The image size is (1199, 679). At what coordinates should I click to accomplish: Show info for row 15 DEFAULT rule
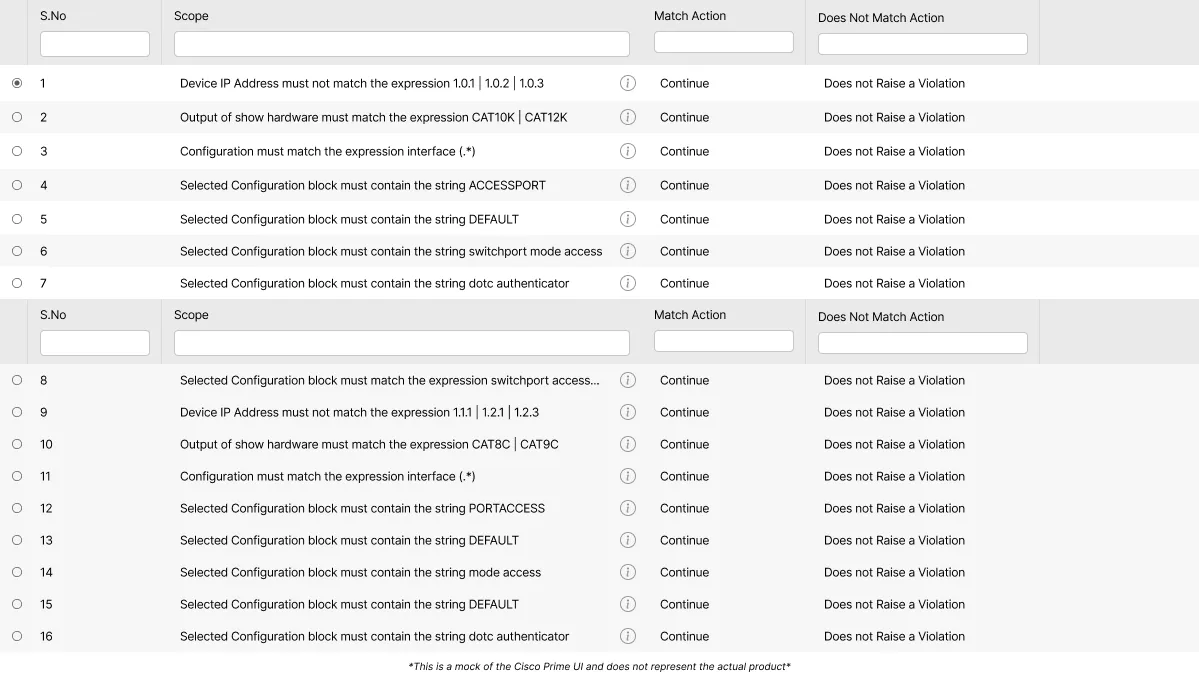628,605
